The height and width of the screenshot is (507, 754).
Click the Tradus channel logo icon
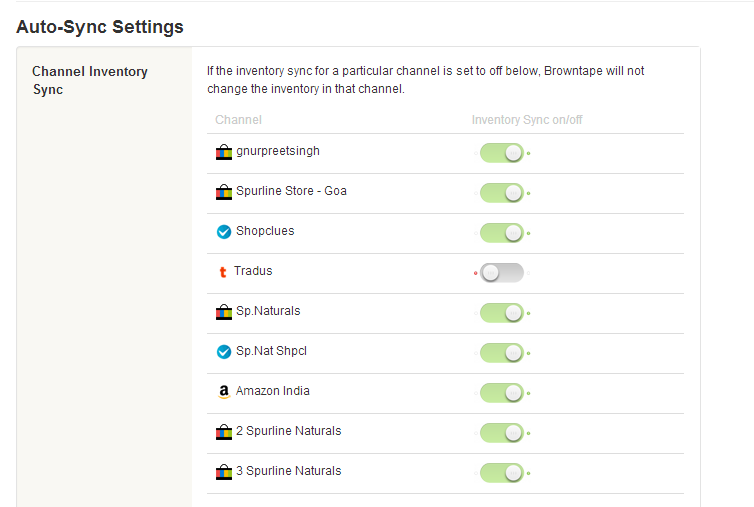click(x=222, y=272)
